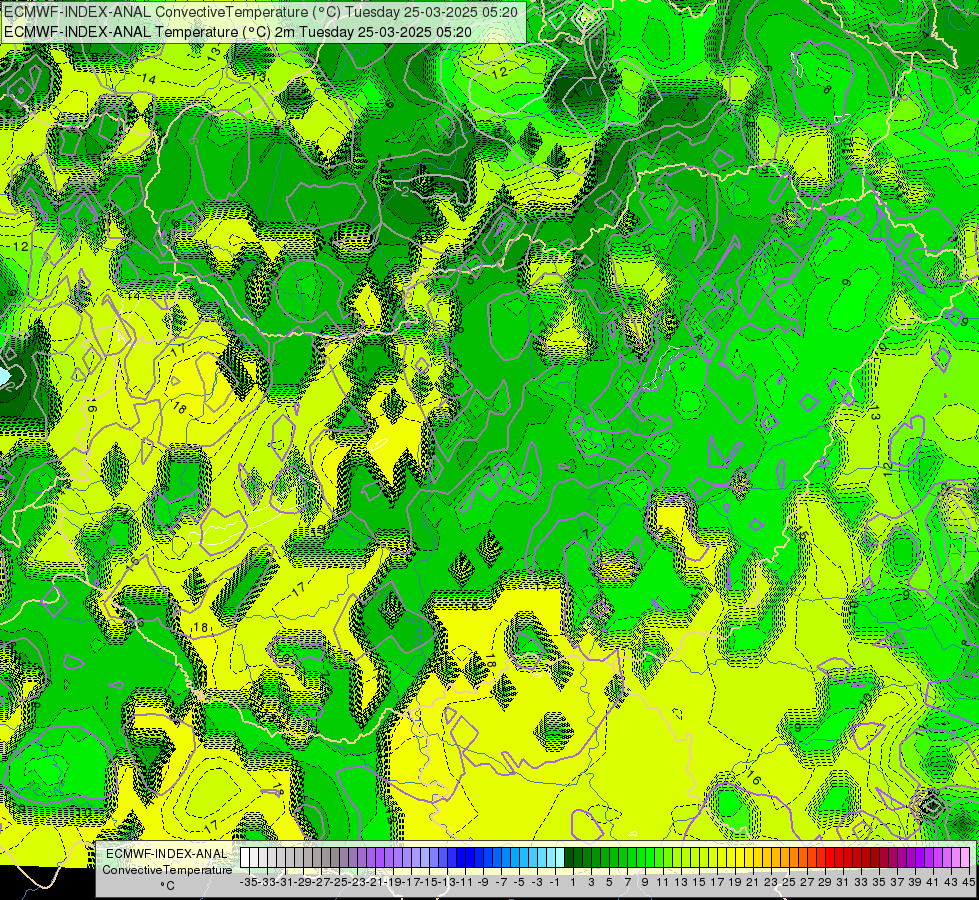
Task: Click the 'ECMWF-INDEX-ANAL' label in the legend
Action: 167,853
